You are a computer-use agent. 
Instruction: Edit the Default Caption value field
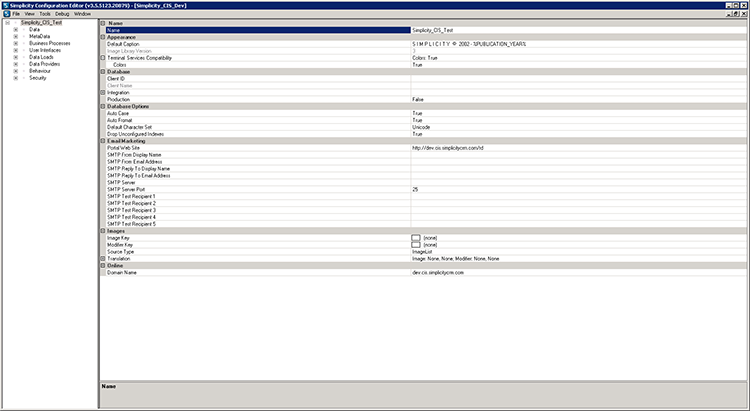(578, 44)
